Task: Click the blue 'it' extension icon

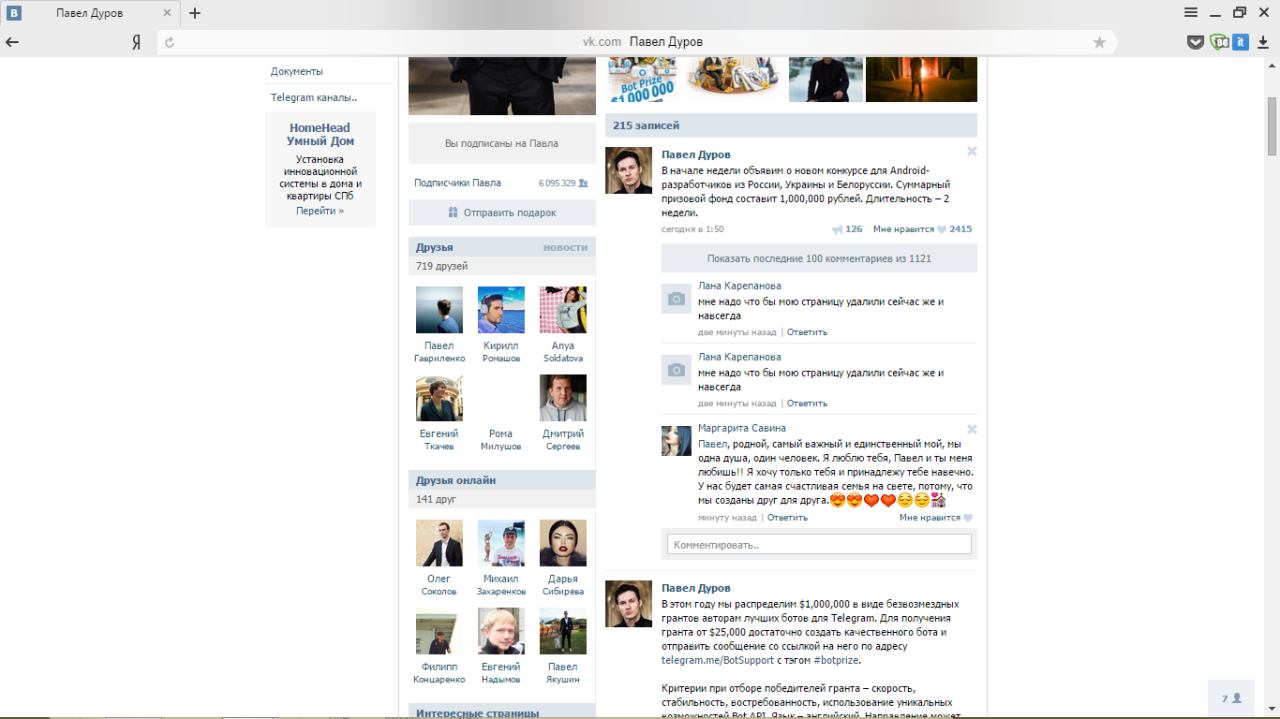Action: (1241, 42)
